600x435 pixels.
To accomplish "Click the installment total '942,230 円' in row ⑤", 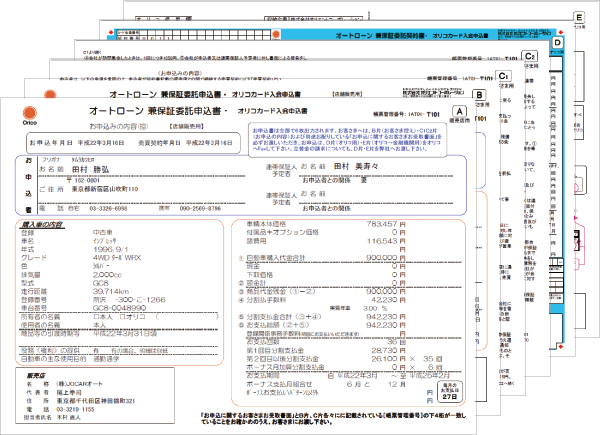I will coord(386,317).
